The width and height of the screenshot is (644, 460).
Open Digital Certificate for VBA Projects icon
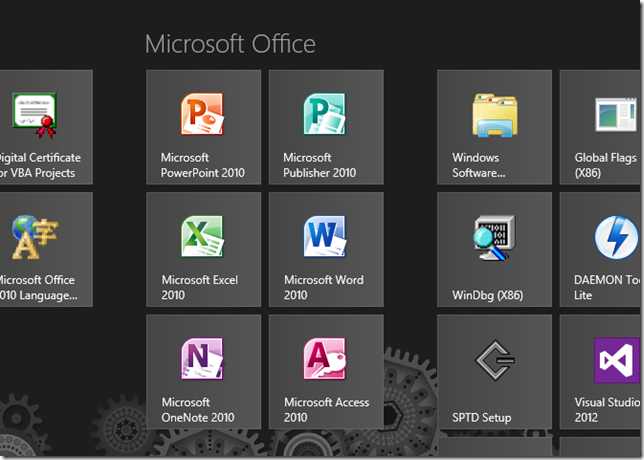pos(34,115)
